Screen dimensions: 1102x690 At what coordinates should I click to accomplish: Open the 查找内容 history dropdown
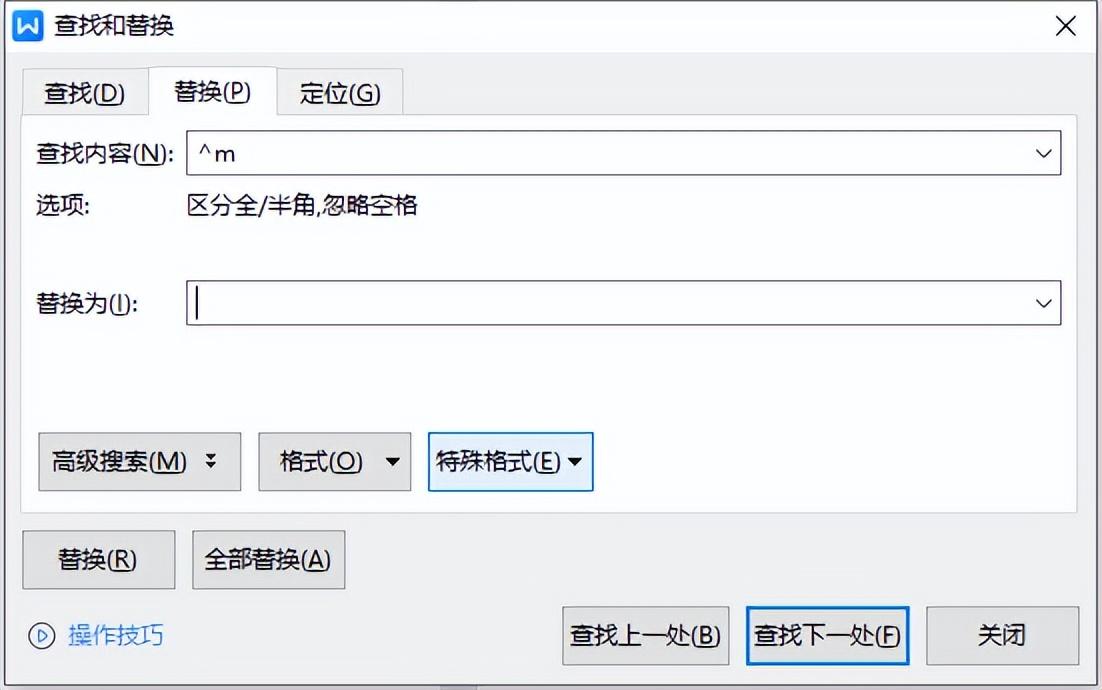(1046, 153)
